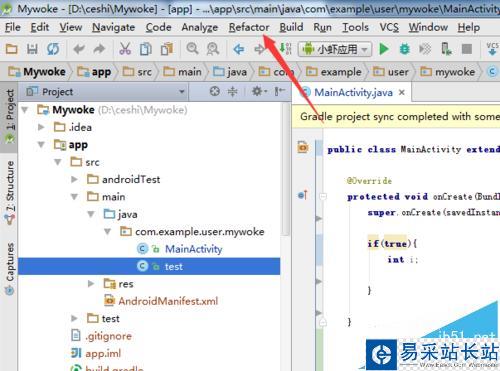Click the Undo arrow icon
This screenshot has height=371, width=500.
pyautogui.click(x=79, y=49)
